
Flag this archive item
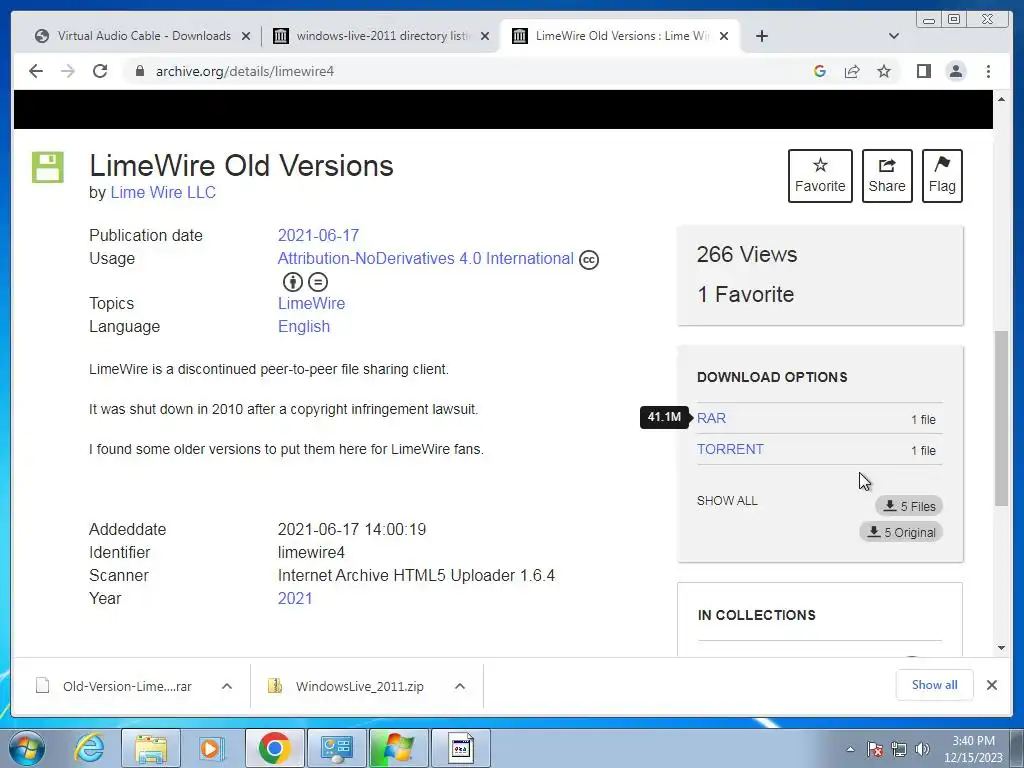coord(942,176)
